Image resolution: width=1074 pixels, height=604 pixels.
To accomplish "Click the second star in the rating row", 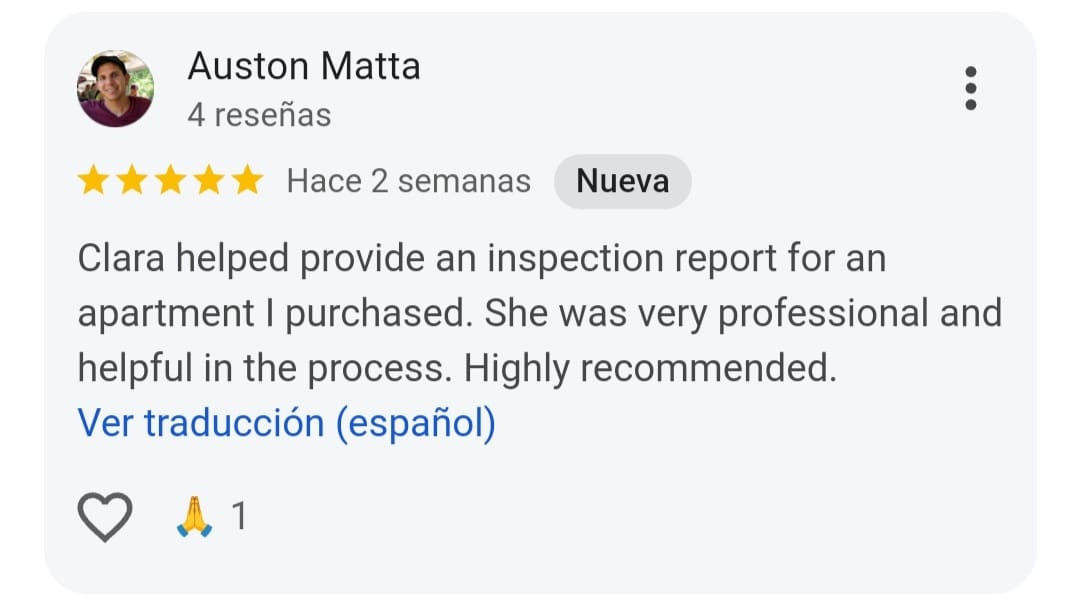I will click(x=133, y=181).
